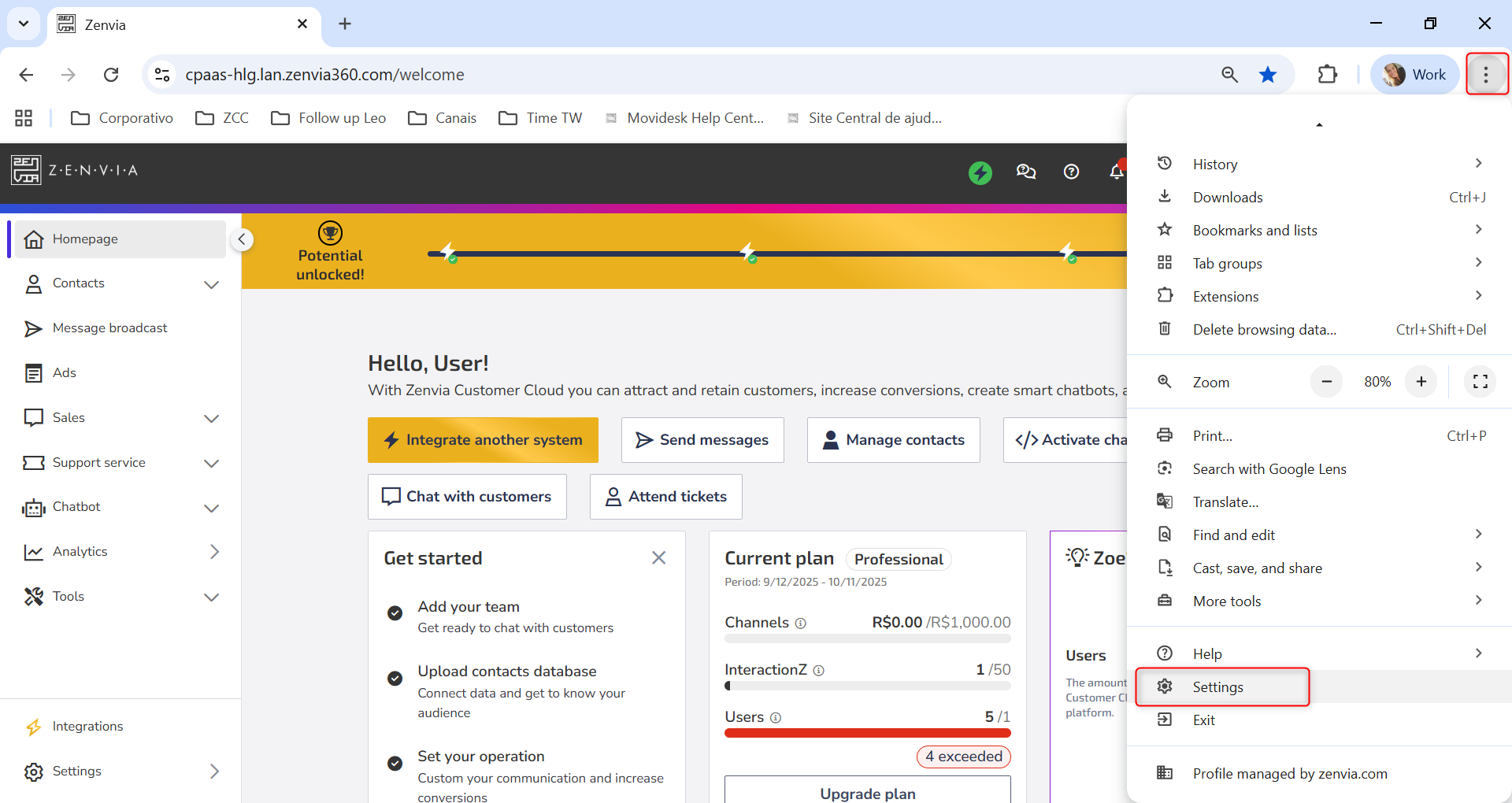This screenshot has width=1512, height=803.
Task: Open the History submenu
Action: [x=1320, y=164]
